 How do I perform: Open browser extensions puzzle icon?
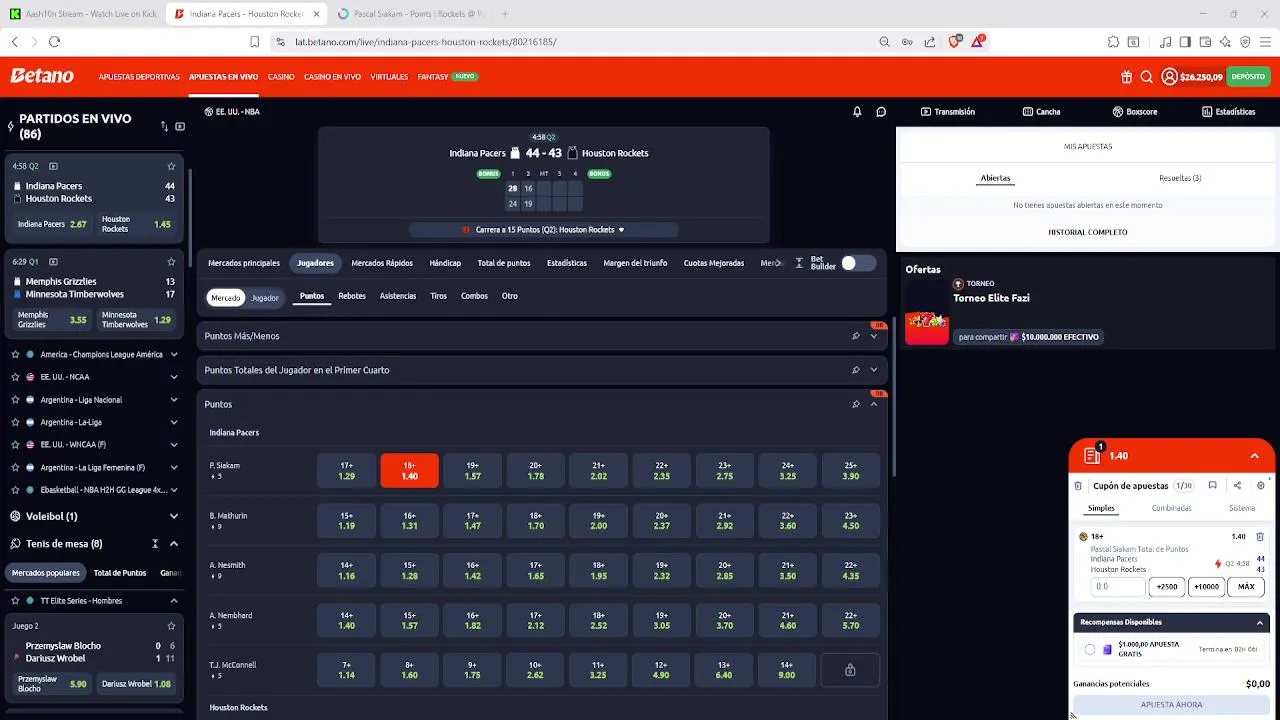pos(1113,42)
